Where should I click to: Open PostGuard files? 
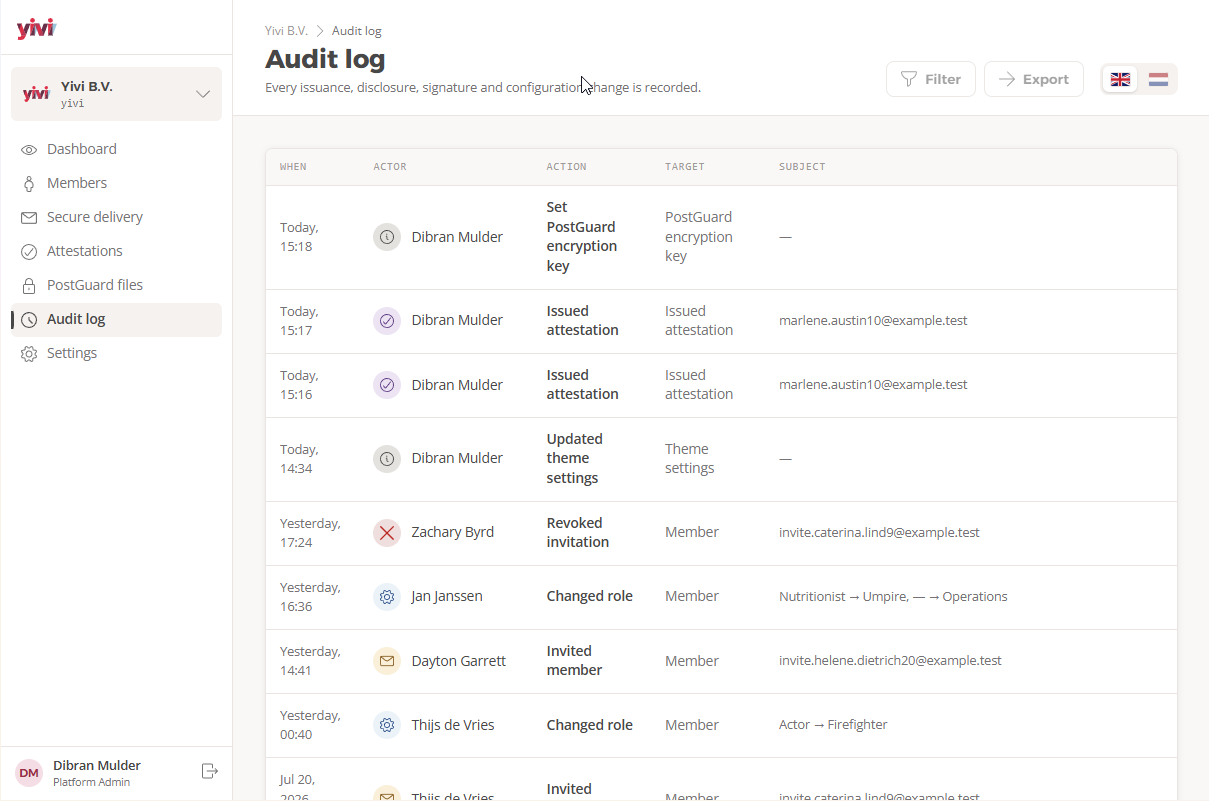116,285
